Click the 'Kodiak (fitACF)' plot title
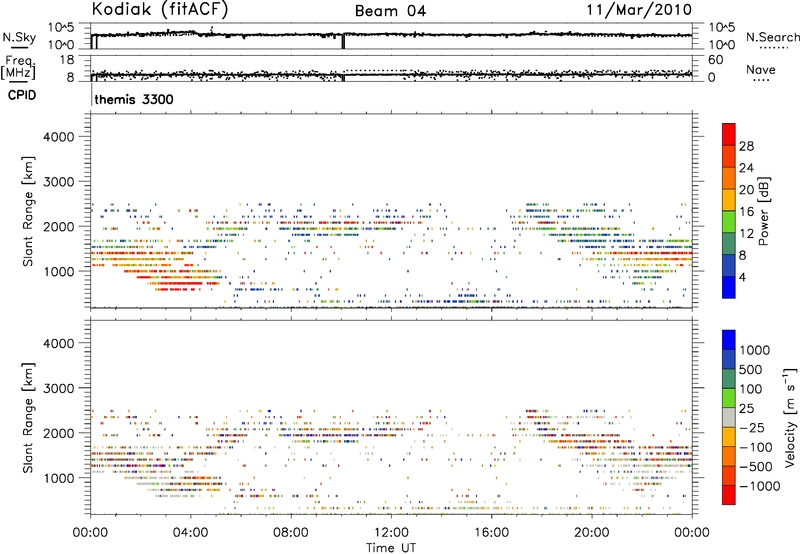The height and width of the screenshot is (554, 800). 160,9
